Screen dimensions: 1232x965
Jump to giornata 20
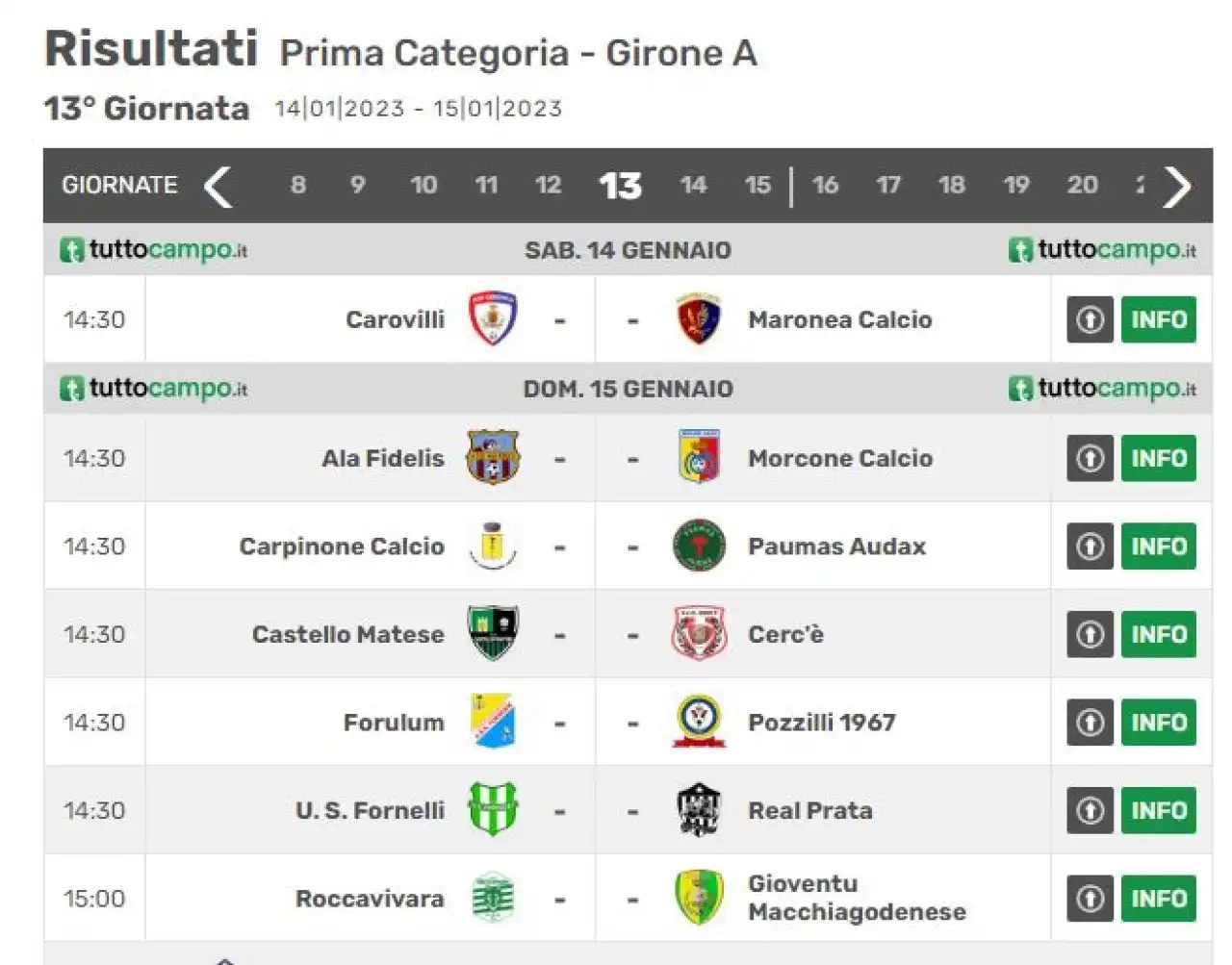tap(1082, 185)
